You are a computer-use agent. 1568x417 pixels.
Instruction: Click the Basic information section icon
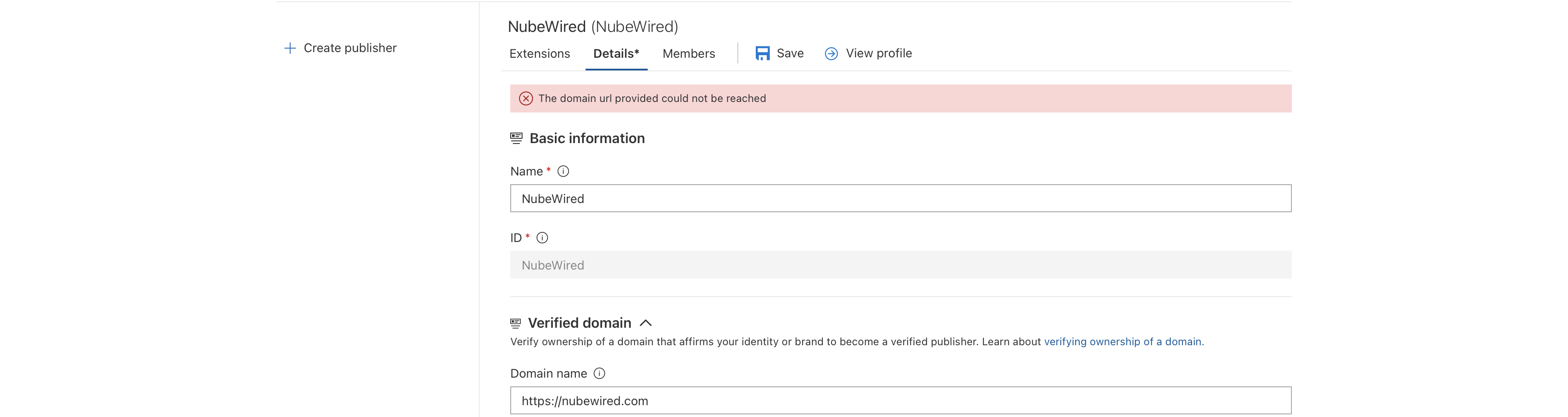[516, 137]
